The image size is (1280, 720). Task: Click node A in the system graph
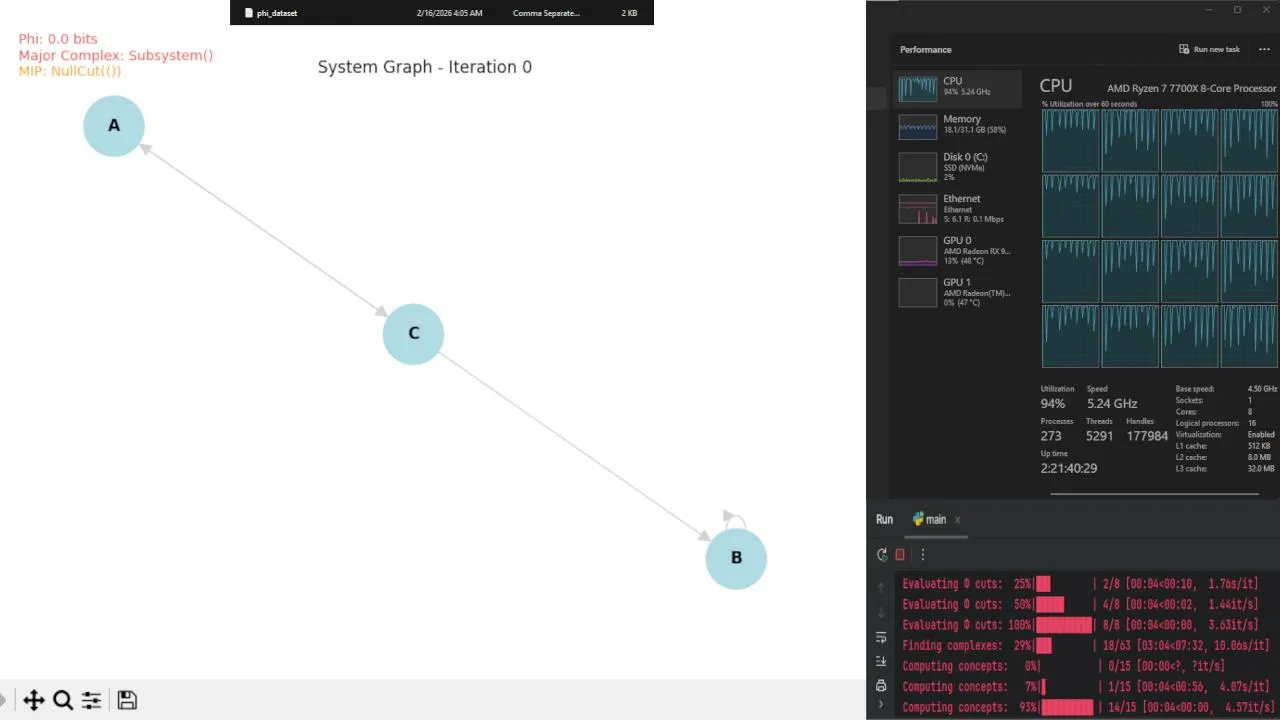coord(114,126)
